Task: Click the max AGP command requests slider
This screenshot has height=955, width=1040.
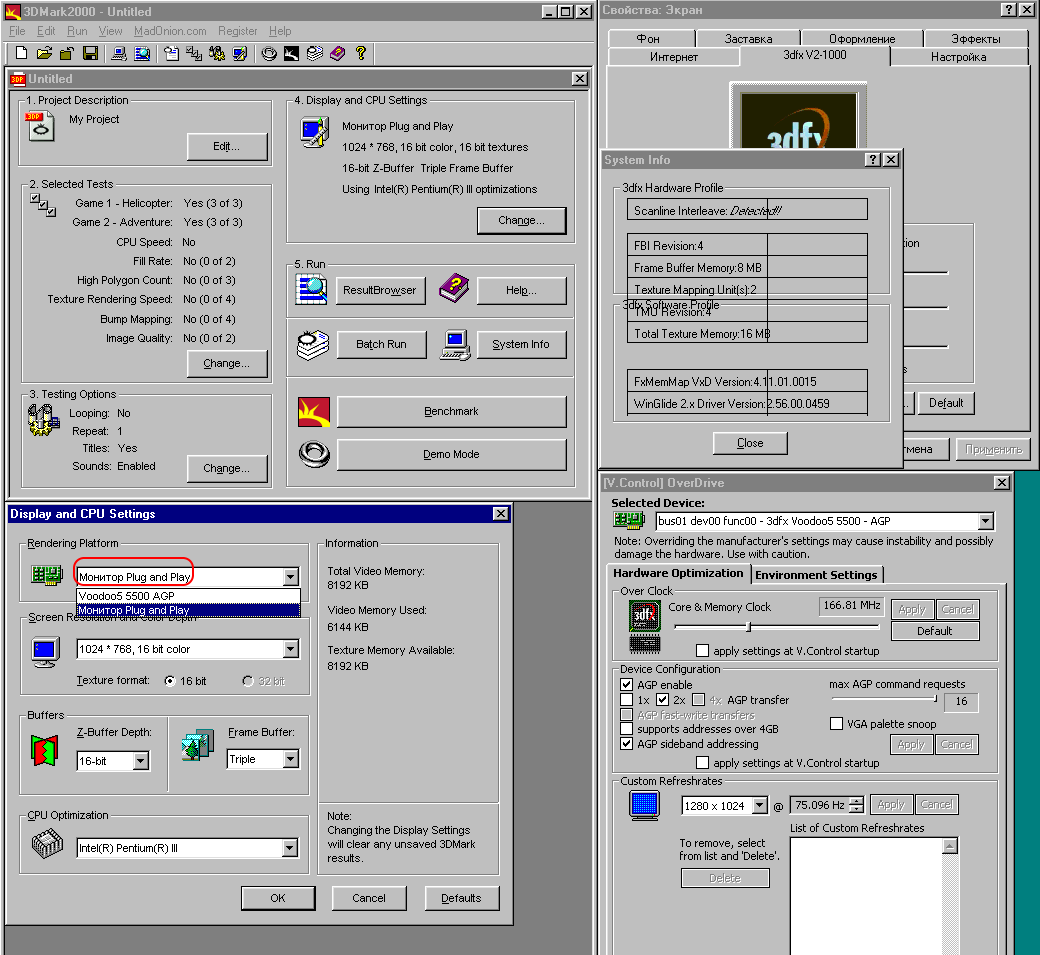Action: tap(883, 699)
